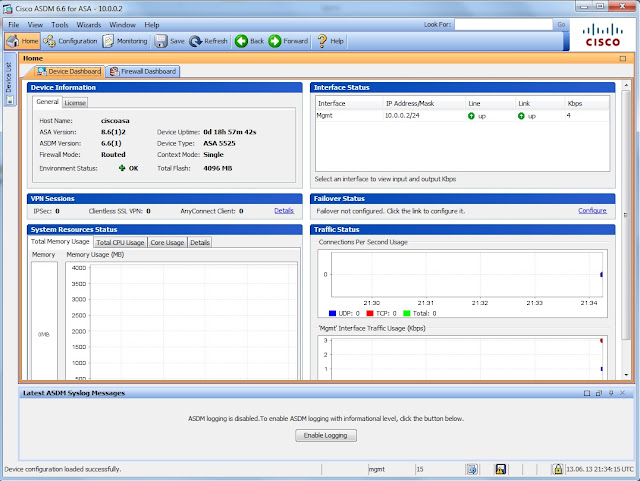Select the Total CPU Usage tab
The image size is (640, 481).
[x=120, y=243]
